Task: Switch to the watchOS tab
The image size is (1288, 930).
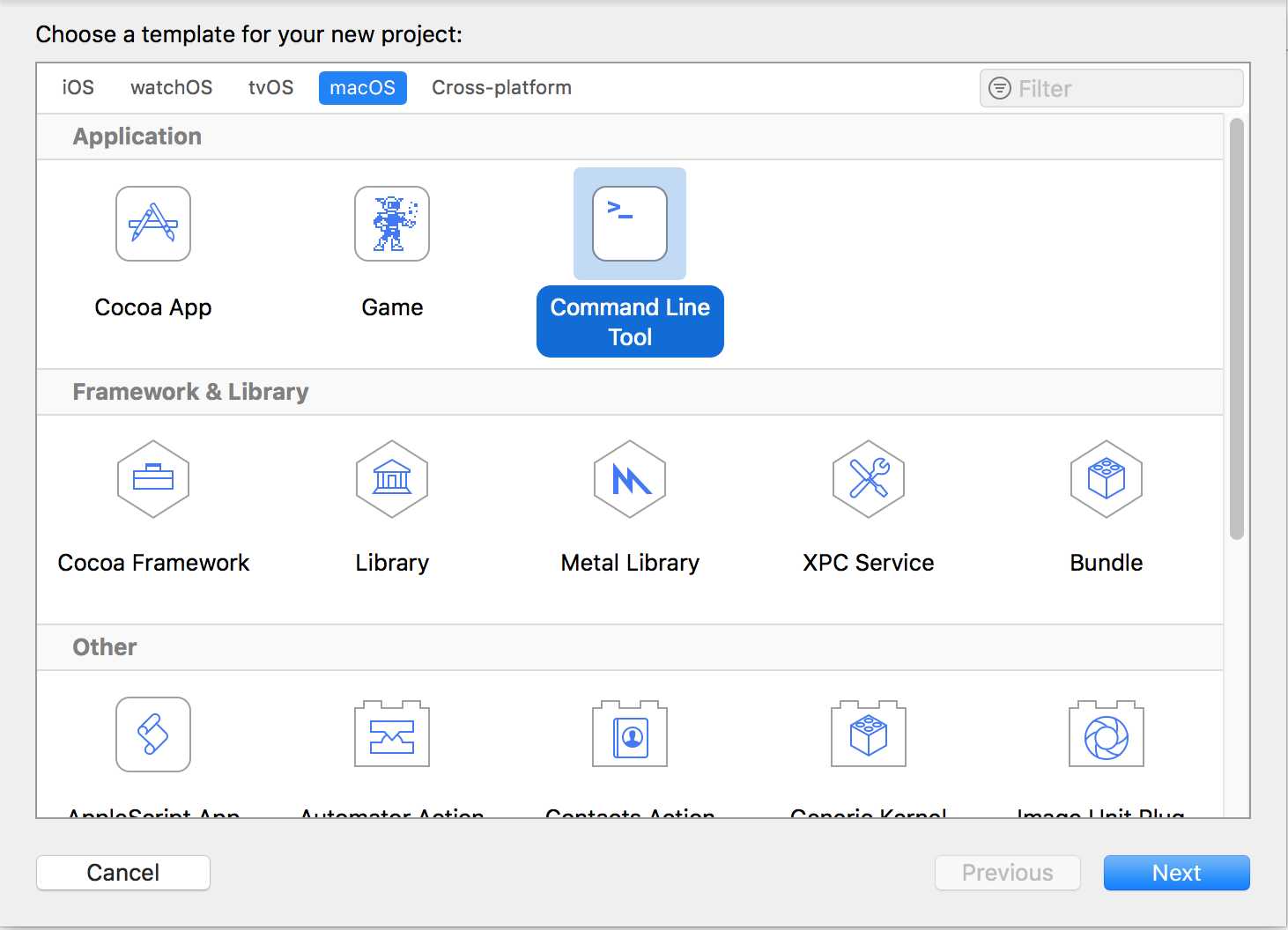Action: click(172, 88)
